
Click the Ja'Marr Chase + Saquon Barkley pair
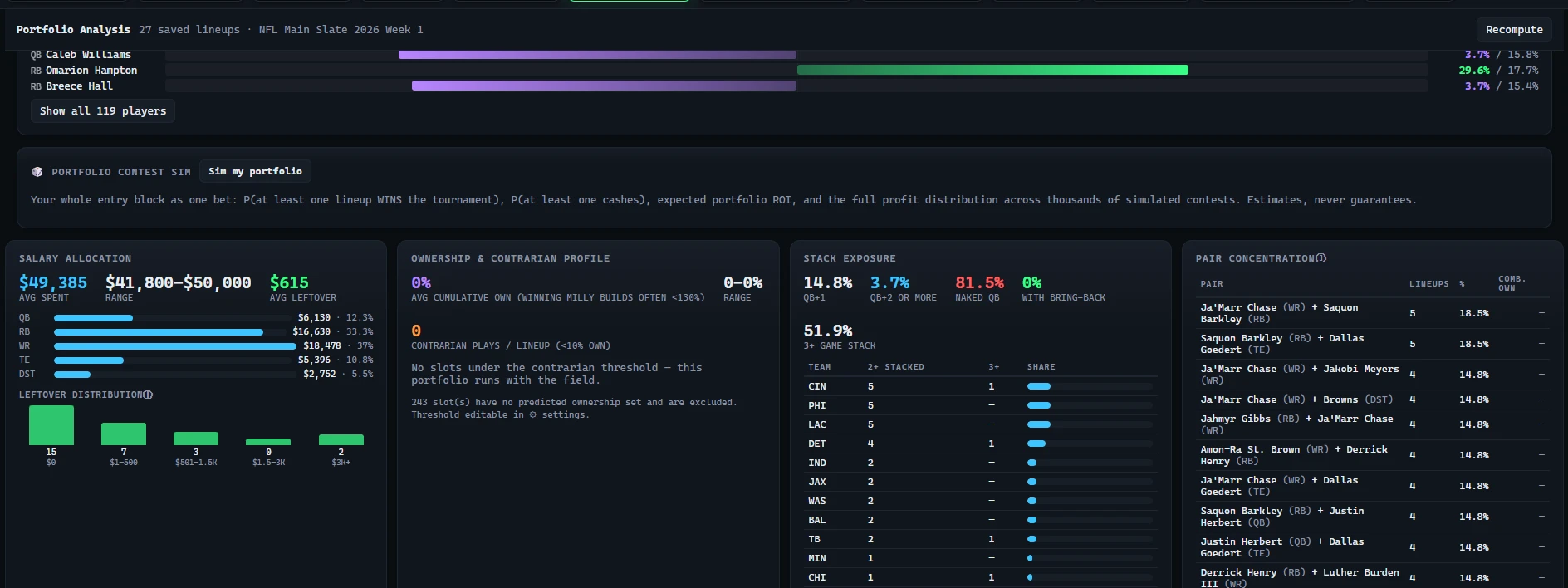pos(1279,313)
